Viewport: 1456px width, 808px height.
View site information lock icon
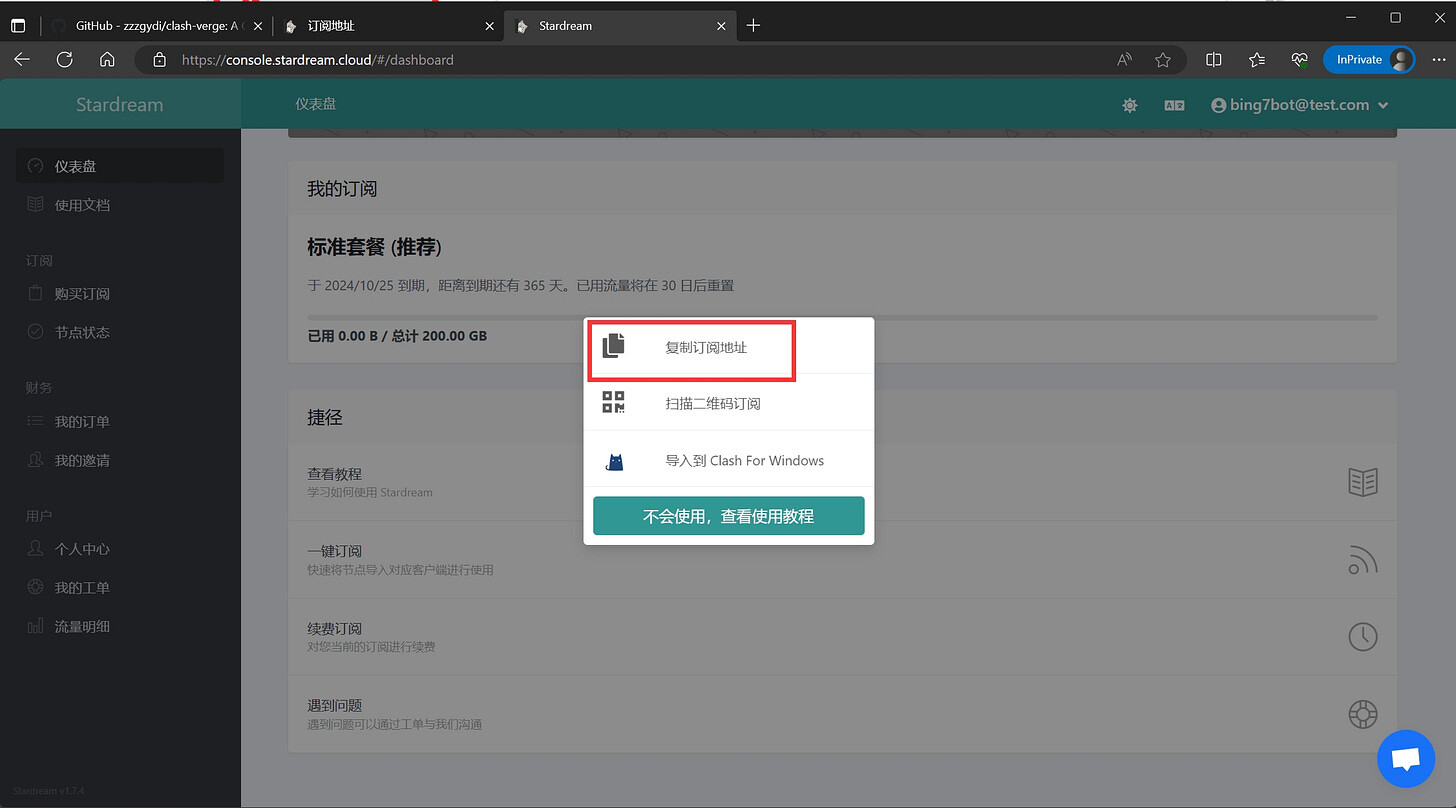point(159,60)
